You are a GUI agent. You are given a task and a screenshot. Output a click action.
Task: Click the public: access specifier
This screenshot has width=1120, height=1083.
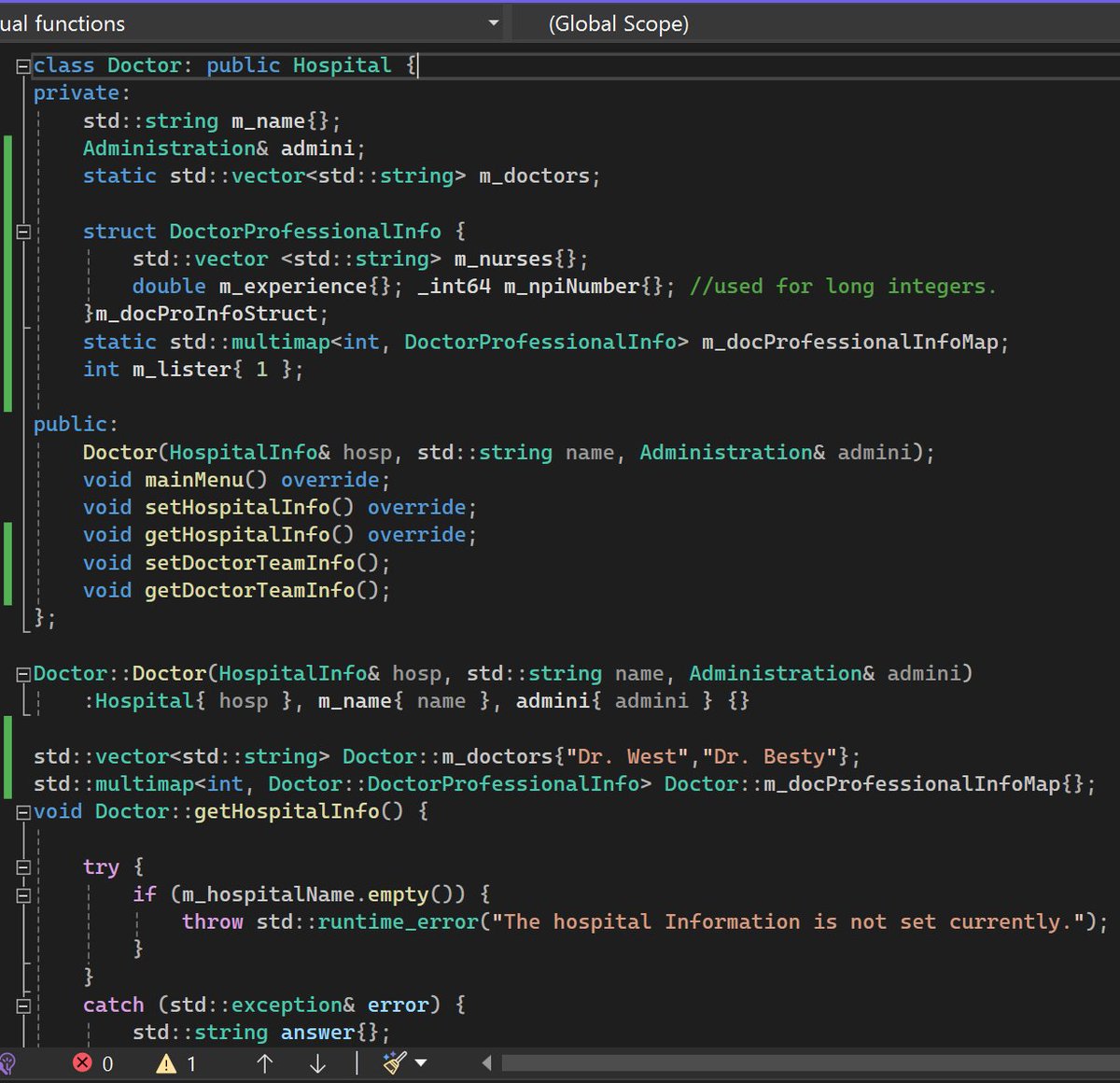tap(76, 425)
